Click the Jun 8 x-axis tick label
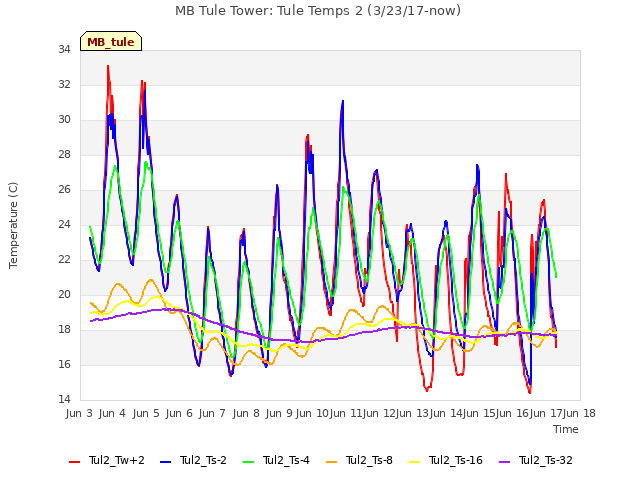Image resolution: width=640 pixels, height=480 pixels. coord(246,413)
